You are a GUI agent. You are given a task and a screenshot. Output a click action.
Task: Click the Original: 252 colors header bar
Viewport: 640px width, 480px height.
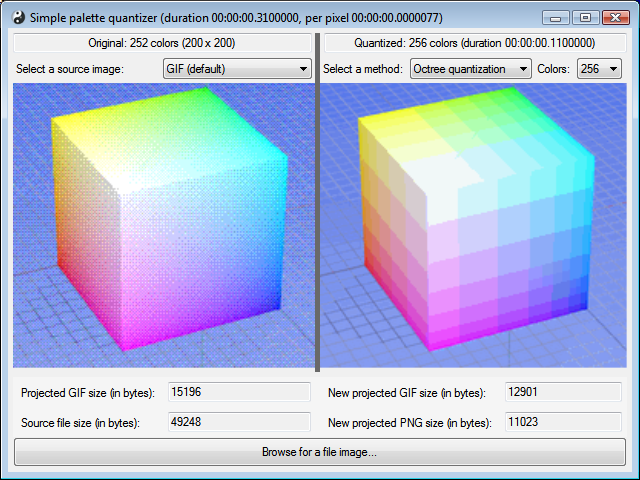pyautogui.click(x=162, y=43)
